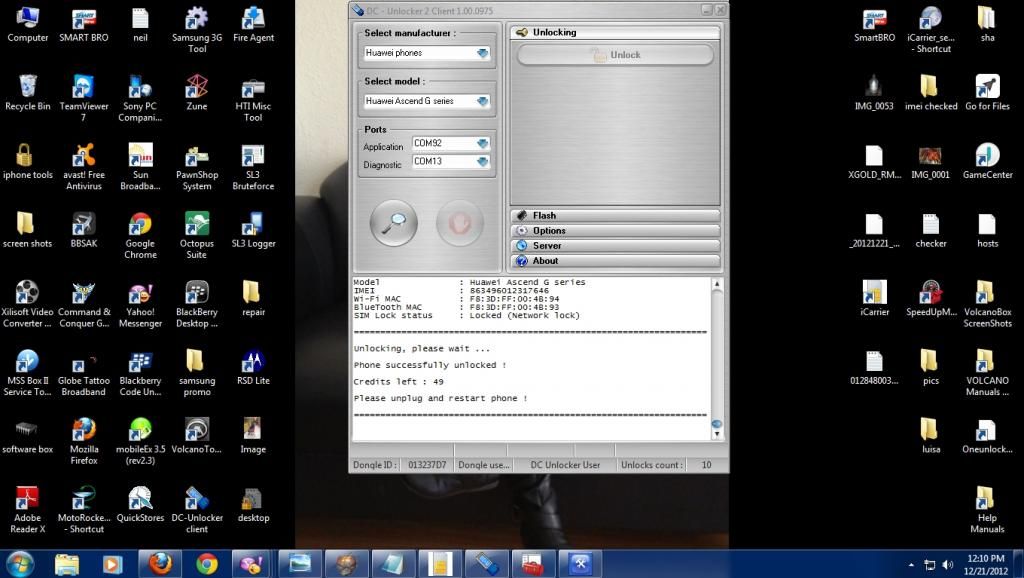1024x578 pixels.
Task: Select the PawnShop System desktop icon
Action: click(x=197, y=167)
